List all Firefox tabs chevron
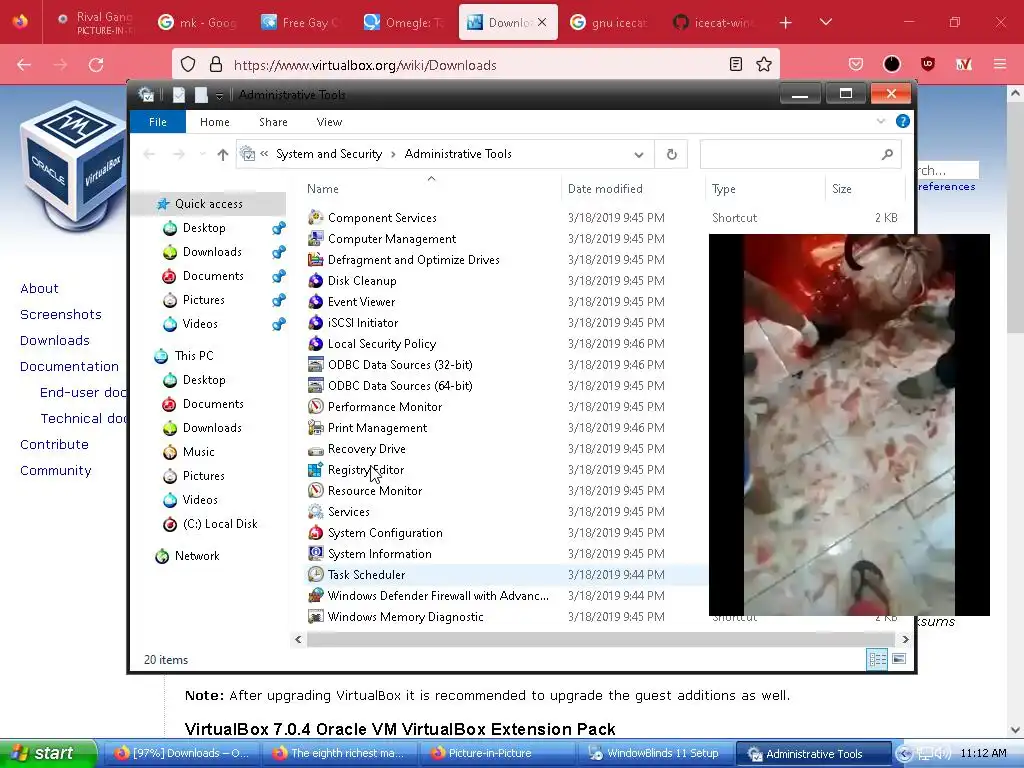 pos(825,23)
